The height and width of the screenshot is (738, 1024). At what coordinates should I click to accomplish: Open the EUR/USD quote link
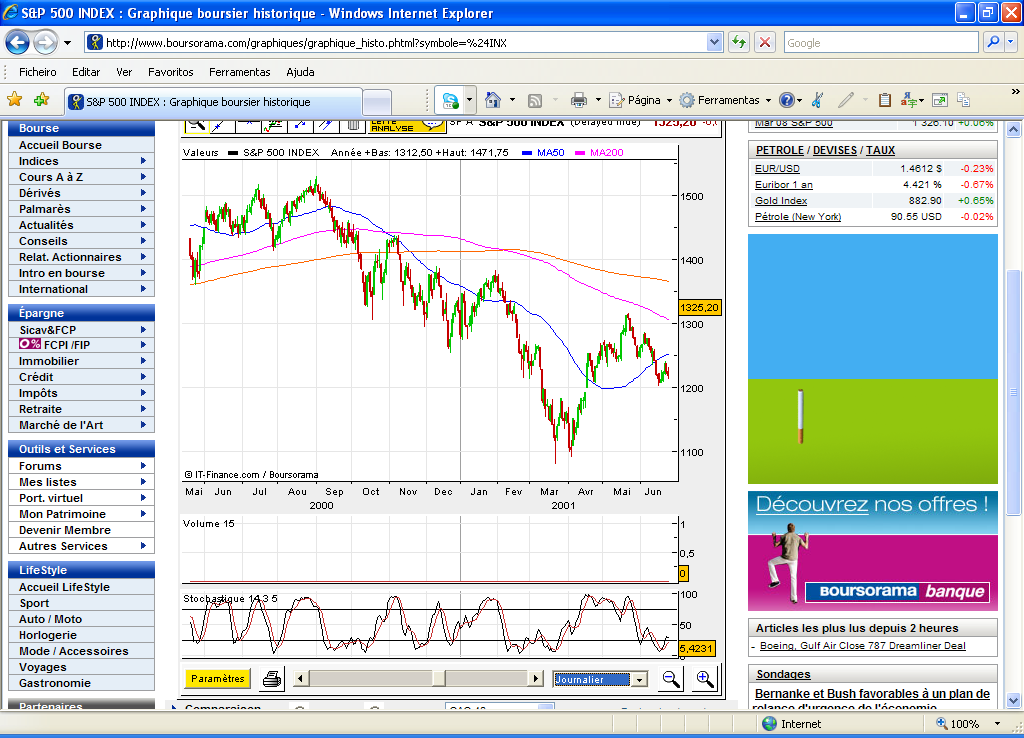777,168
